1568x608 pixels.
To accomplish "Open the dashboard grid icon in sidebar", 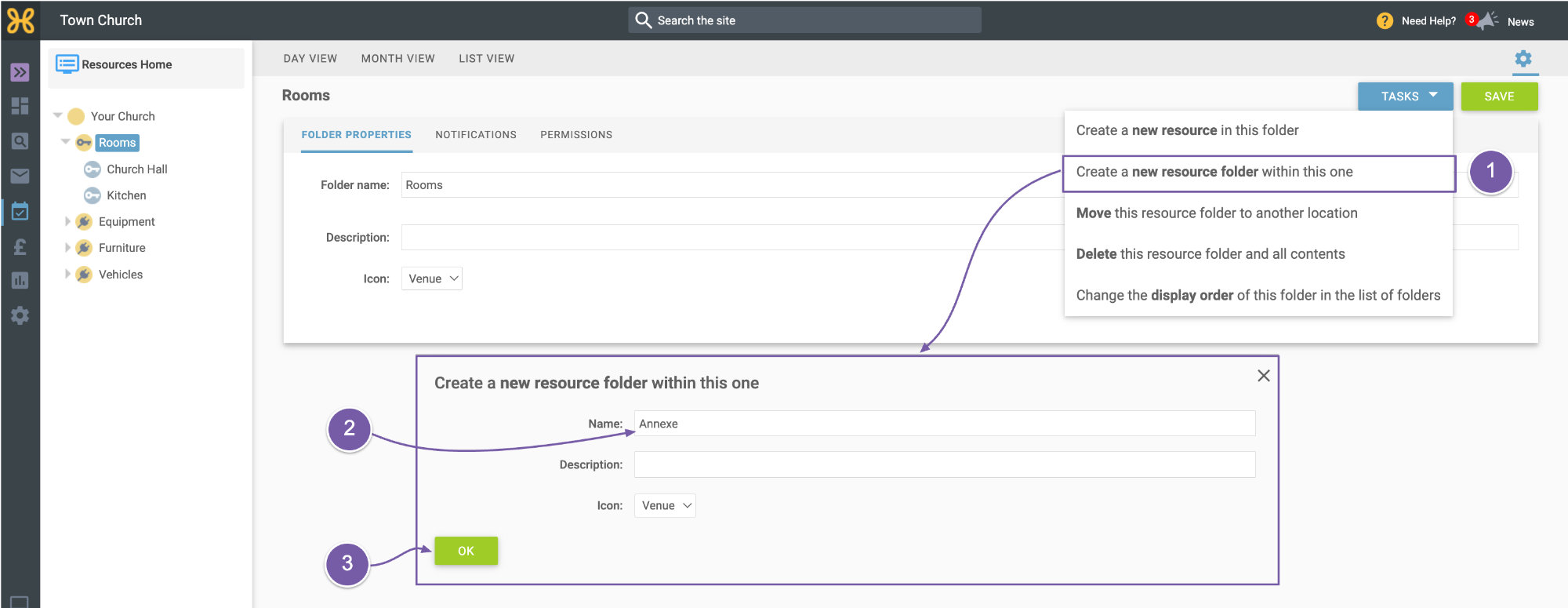I will click(x=20, y=106).
